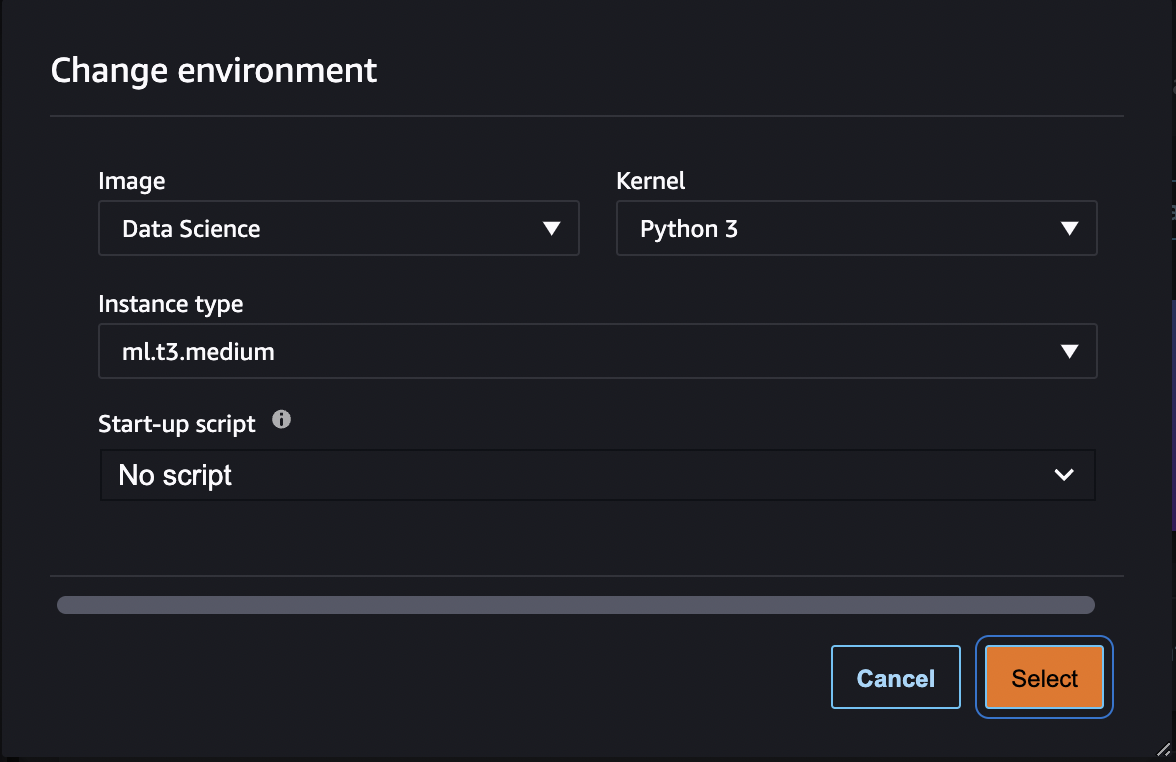Screen dimensions: 1176x762
Task: Click the Start-up script tooltip indicator
Action: coord(281,420)
